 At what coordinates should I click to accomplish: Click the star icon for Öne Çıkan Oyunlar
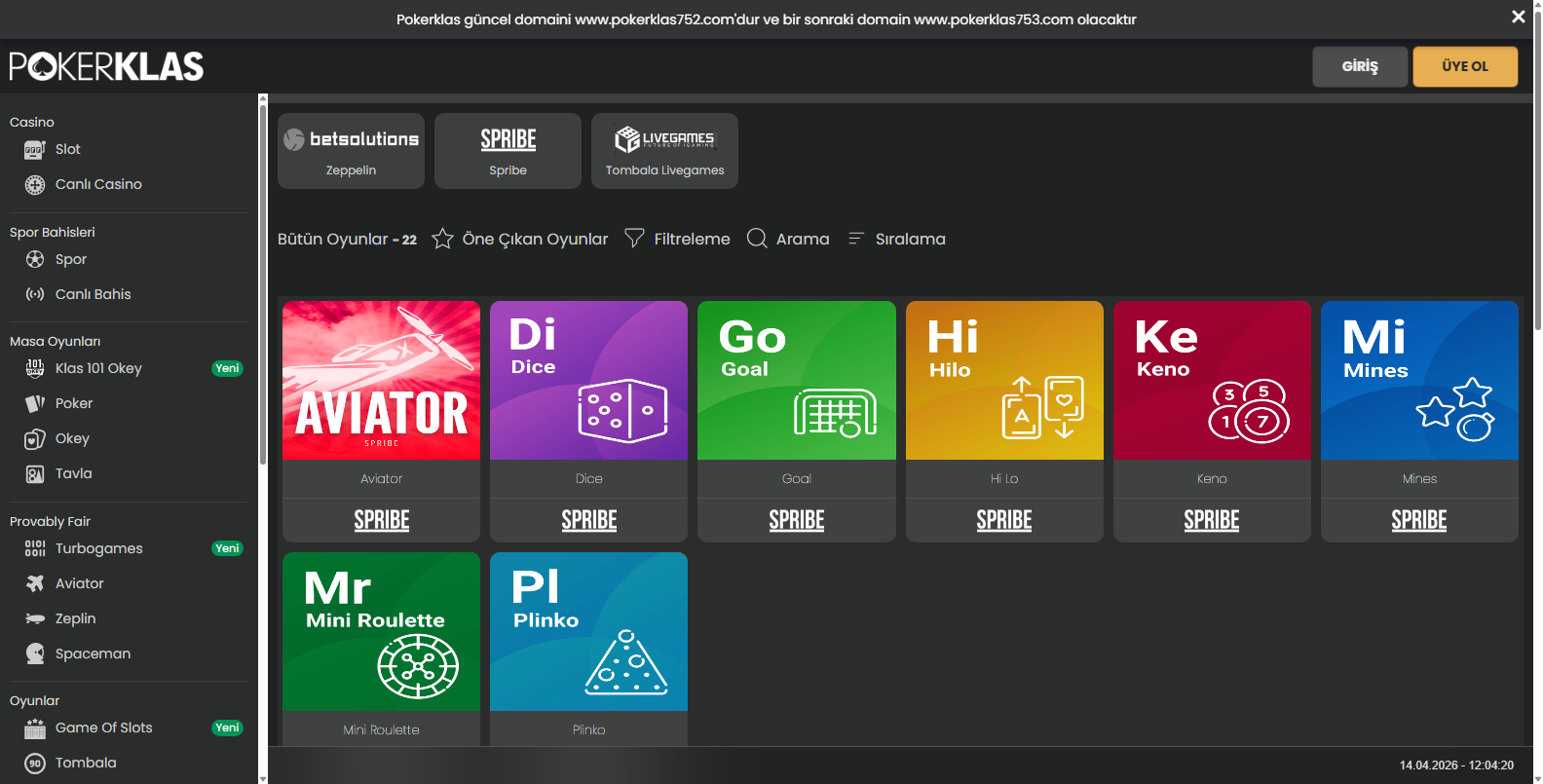[442, 239]
